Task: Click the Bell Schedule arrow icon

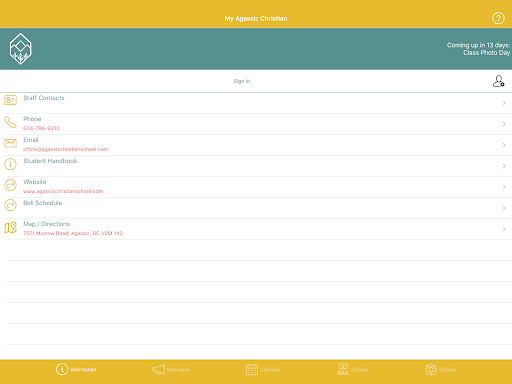Action: (x=10, y=205)
